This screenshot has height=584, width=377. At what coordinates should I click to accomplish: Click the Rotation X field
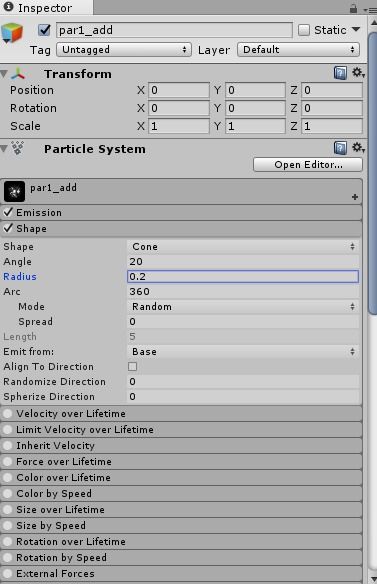(x=179, y=108)
